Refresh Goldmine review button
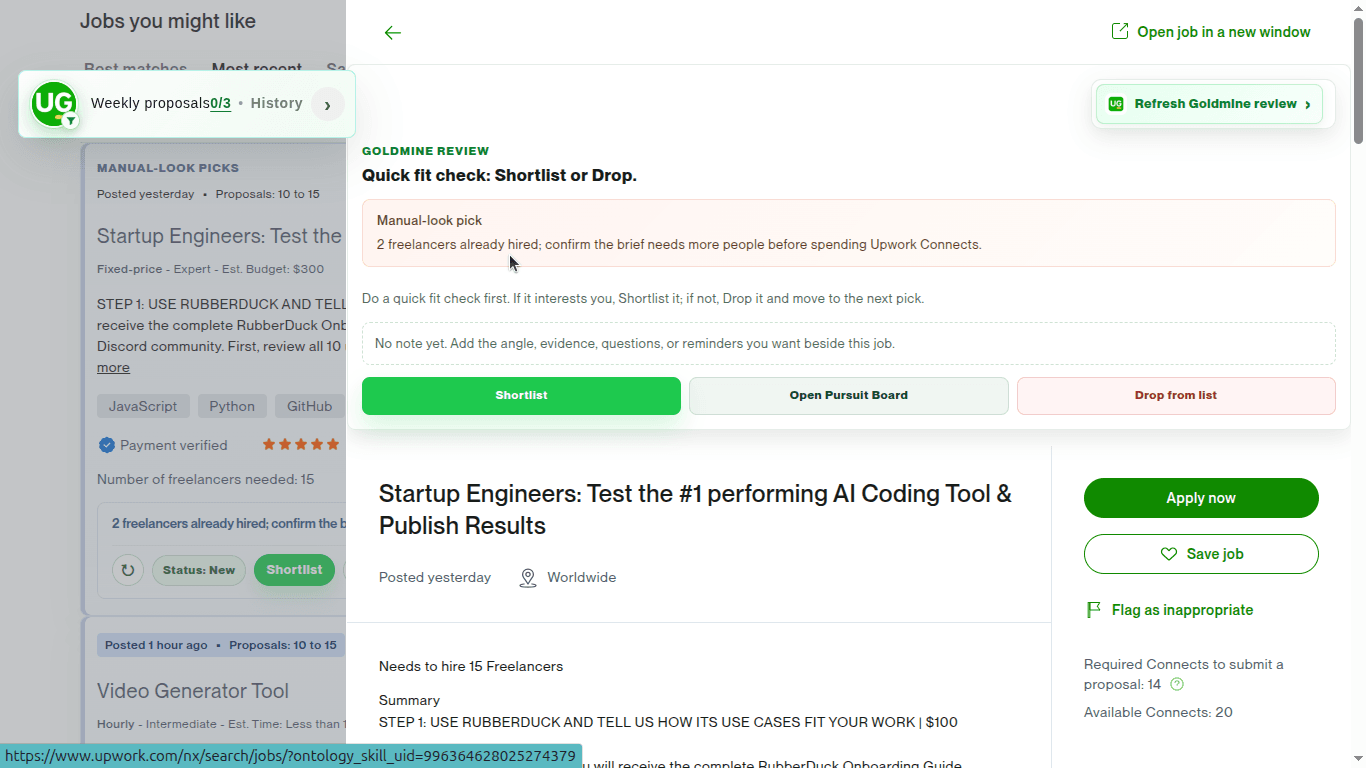Screen dimensions: 1366x768 pyautogui.click(x=1210, y=104)
